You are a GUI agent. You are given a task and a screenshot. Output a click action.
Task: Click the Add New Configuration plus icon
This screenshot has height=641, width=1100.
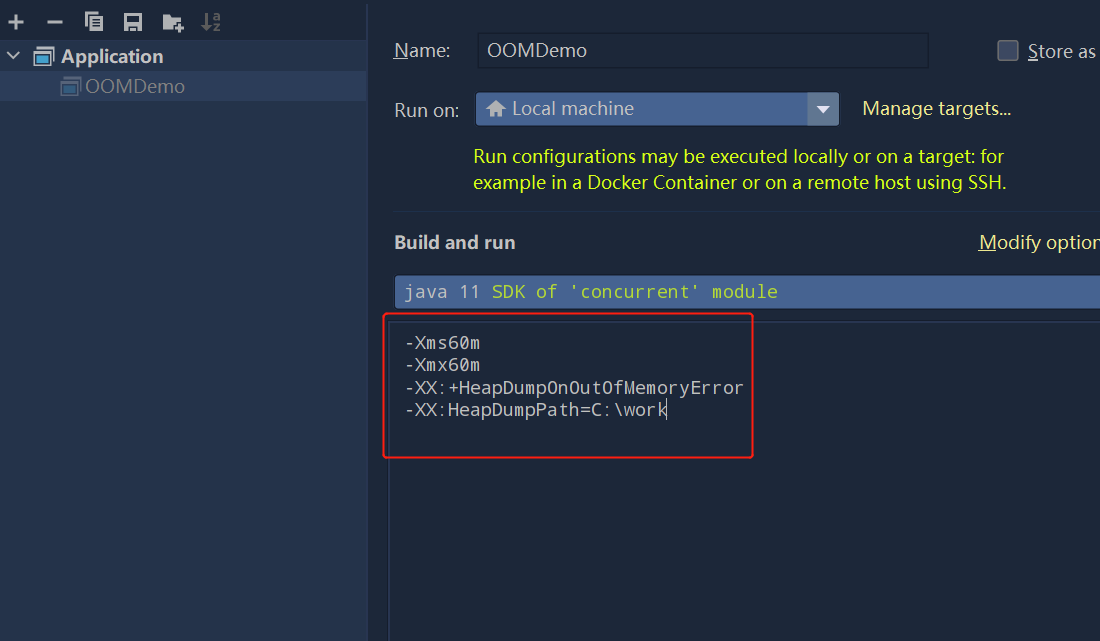16,21
